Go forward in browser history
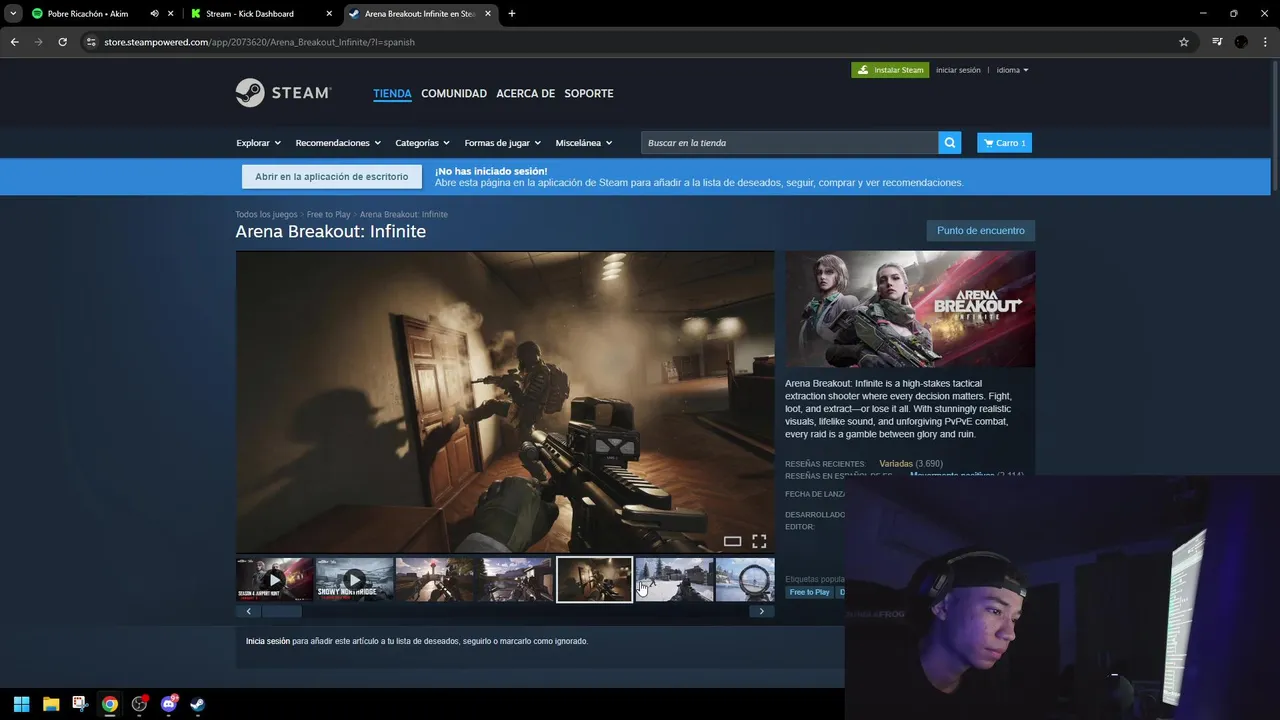The height and width of the screenshot is (720, 1280). click(x=38, y=42)
